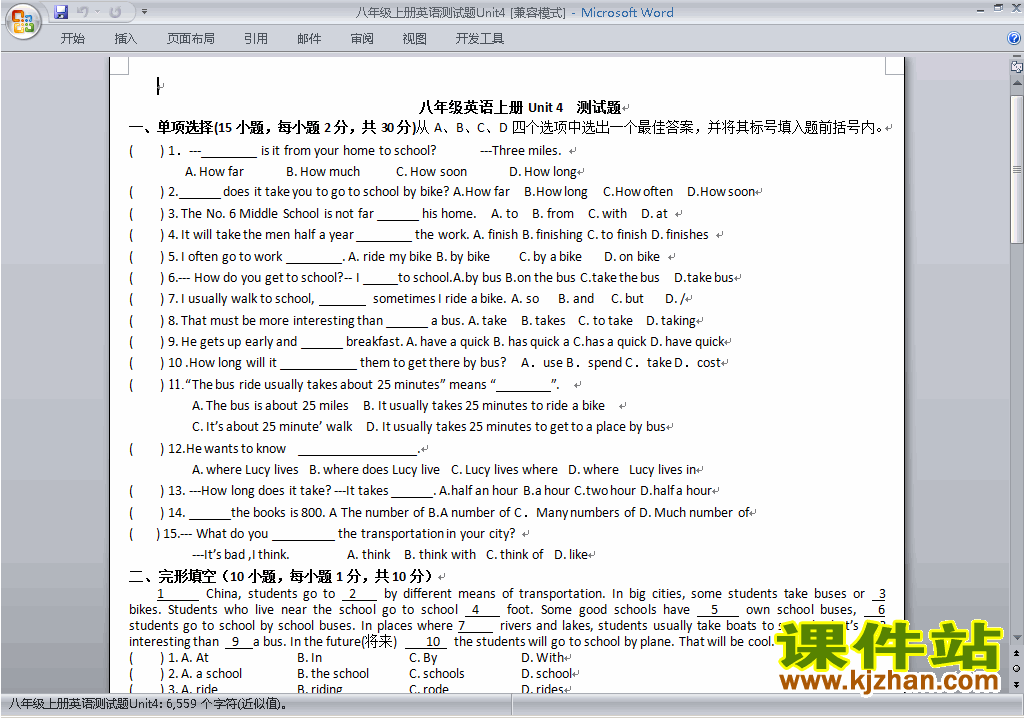This screenshot has width=1024, height=718.
Task: Undo the last action
Action: click(x=82, y=12)
